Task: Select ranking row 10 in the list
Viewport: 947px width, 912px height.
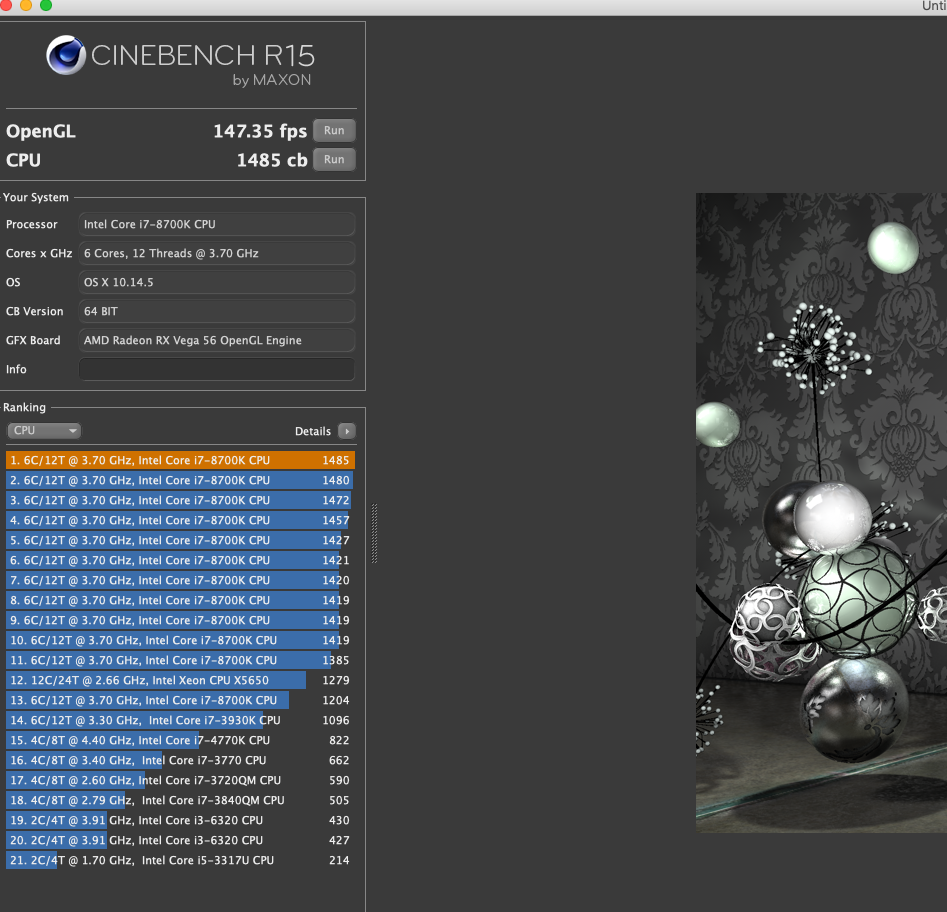Action: pyautogui.click(x=180, y=640)
